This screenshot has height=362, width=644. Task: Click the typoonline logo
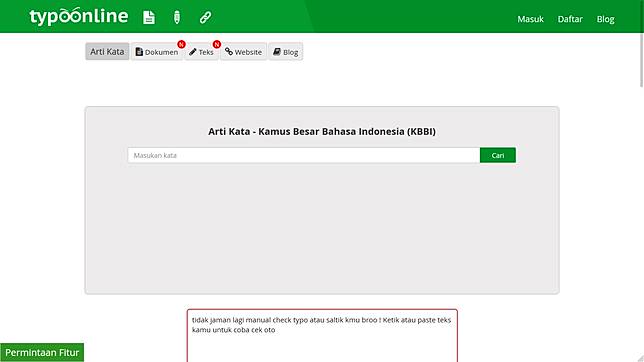click(78, 17)
